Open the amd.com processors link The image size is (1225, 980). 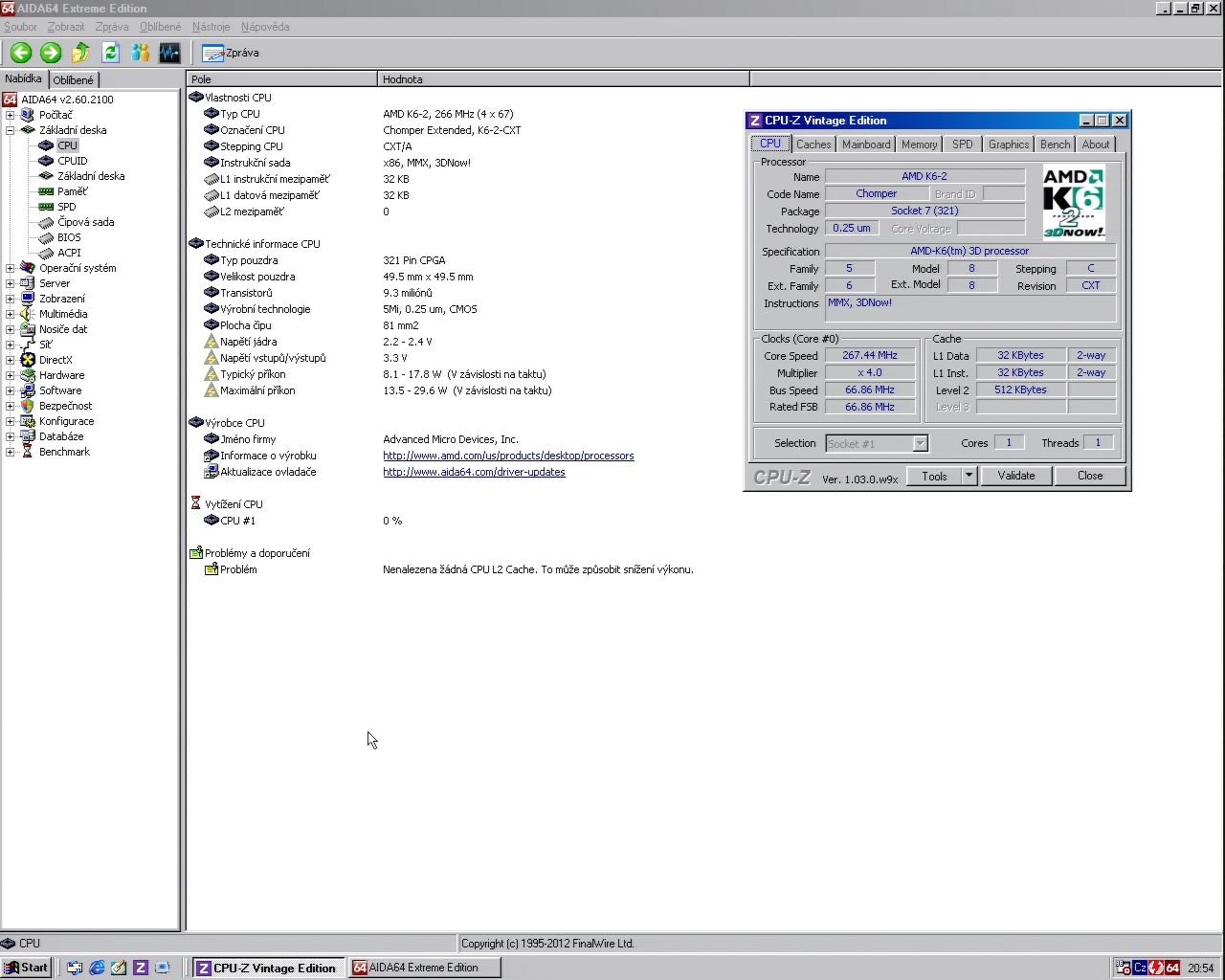point(508,456)
